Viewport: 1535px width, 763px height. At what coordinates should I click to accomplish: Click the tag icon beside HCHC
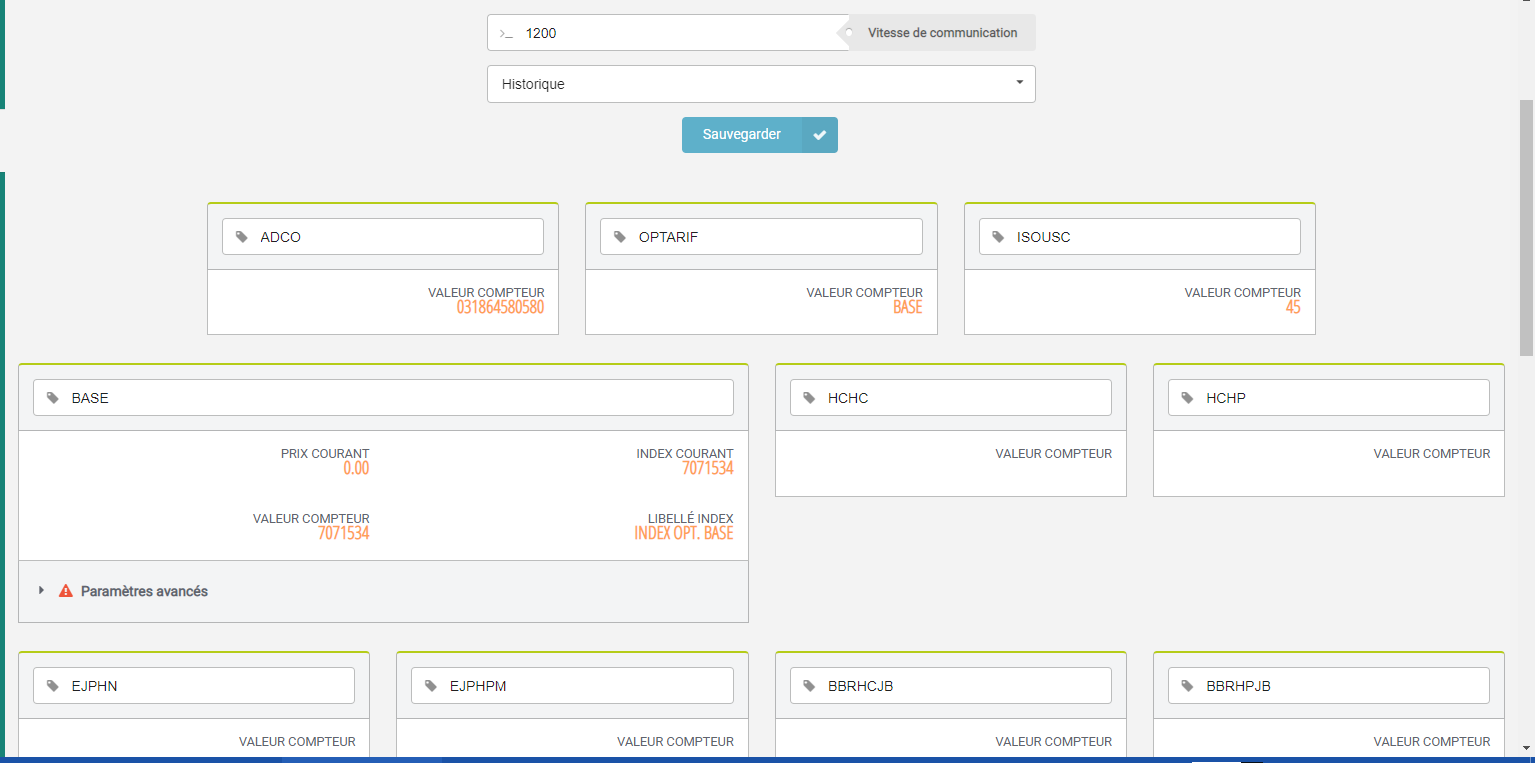pos(809,398)
